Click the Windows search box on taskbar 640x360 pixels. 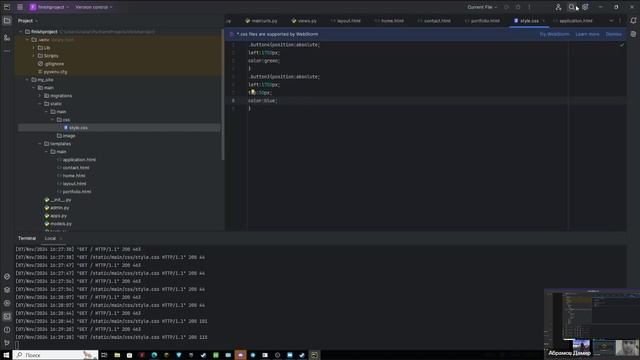coord(55,355)
